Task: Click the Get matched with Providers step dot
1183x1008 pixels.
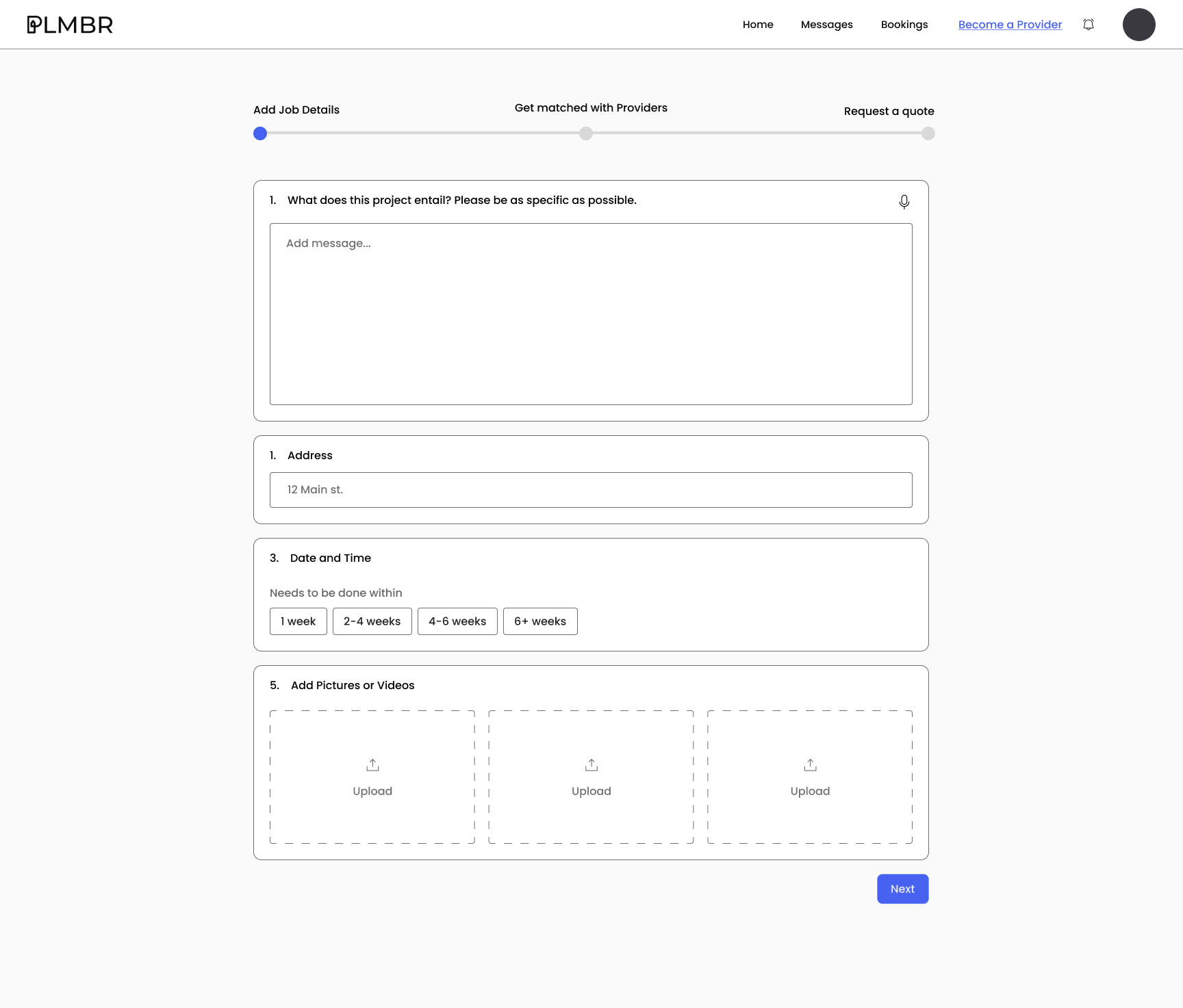Action: [x=586, y=133]
